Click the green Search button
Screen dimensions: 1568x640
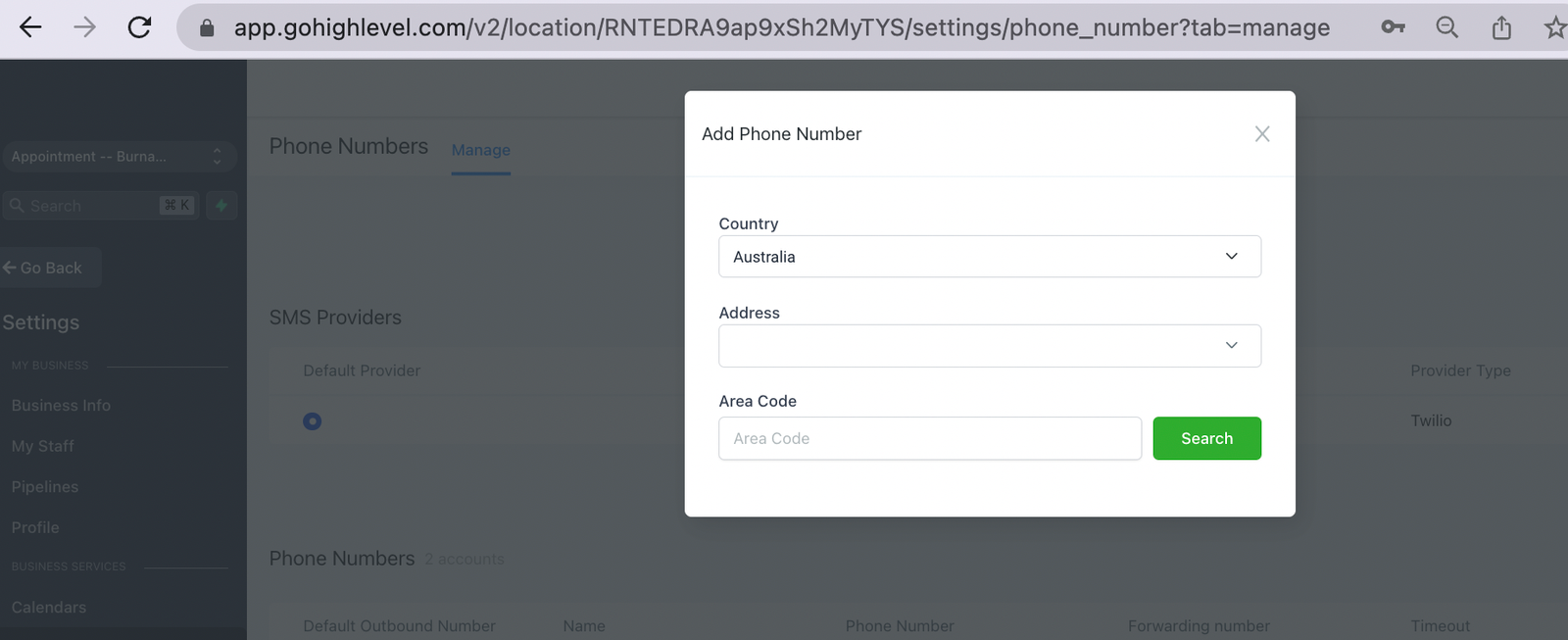click(1206, 438)
